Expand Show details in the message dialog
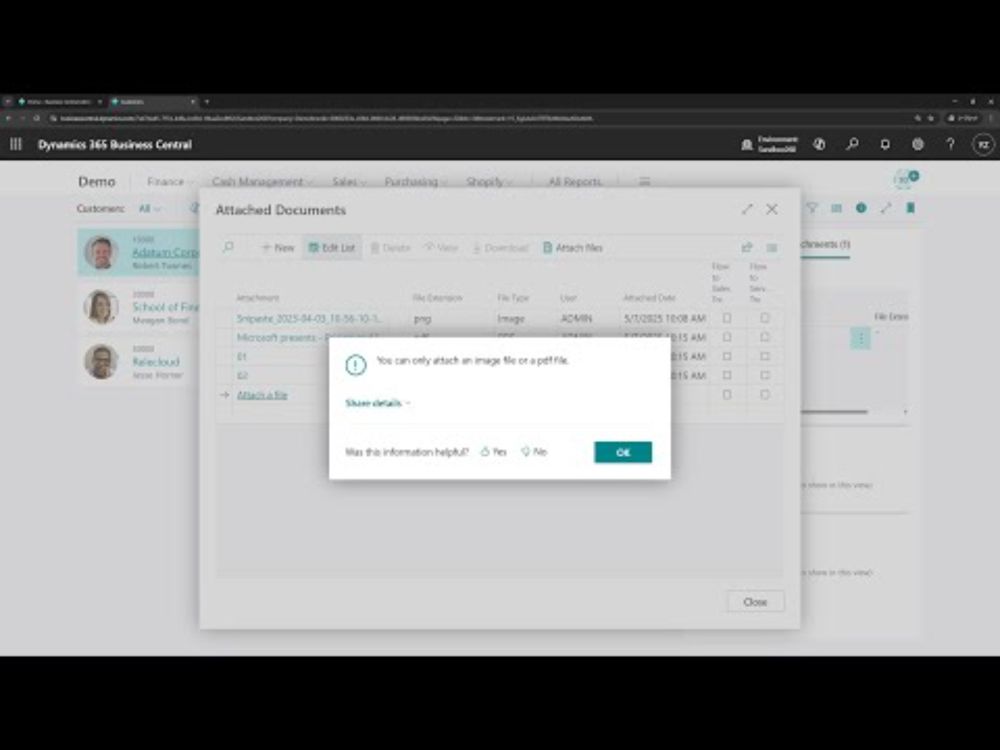 click(378, 403)
